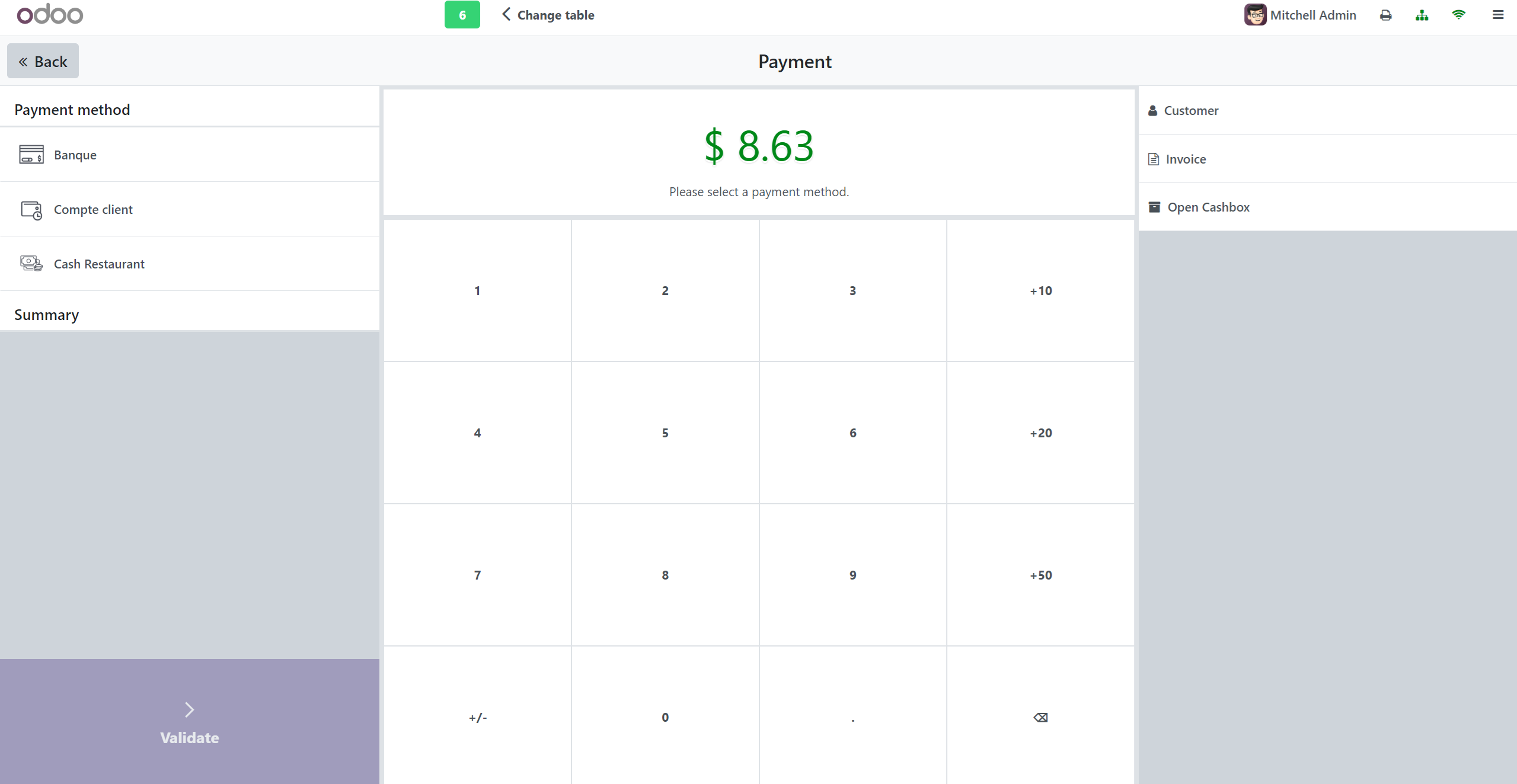Tap numpad key 4
This screenshot has height=784, width=1517.
pos(477,433)
